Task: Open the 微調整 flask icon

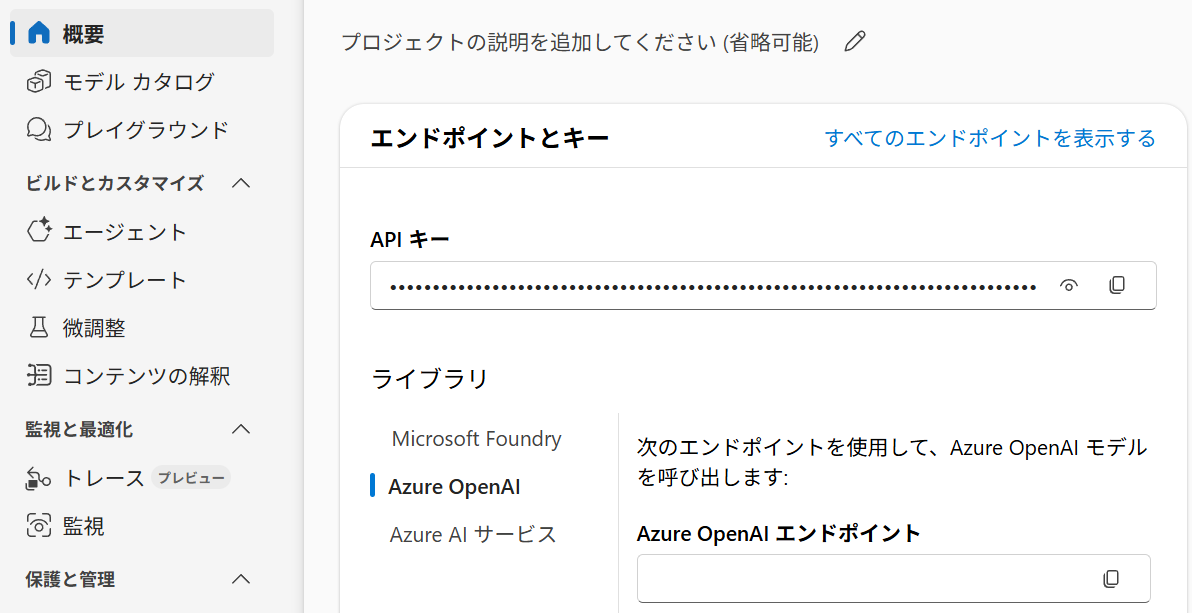Action: pyautogui.click(x=39, y=327)
